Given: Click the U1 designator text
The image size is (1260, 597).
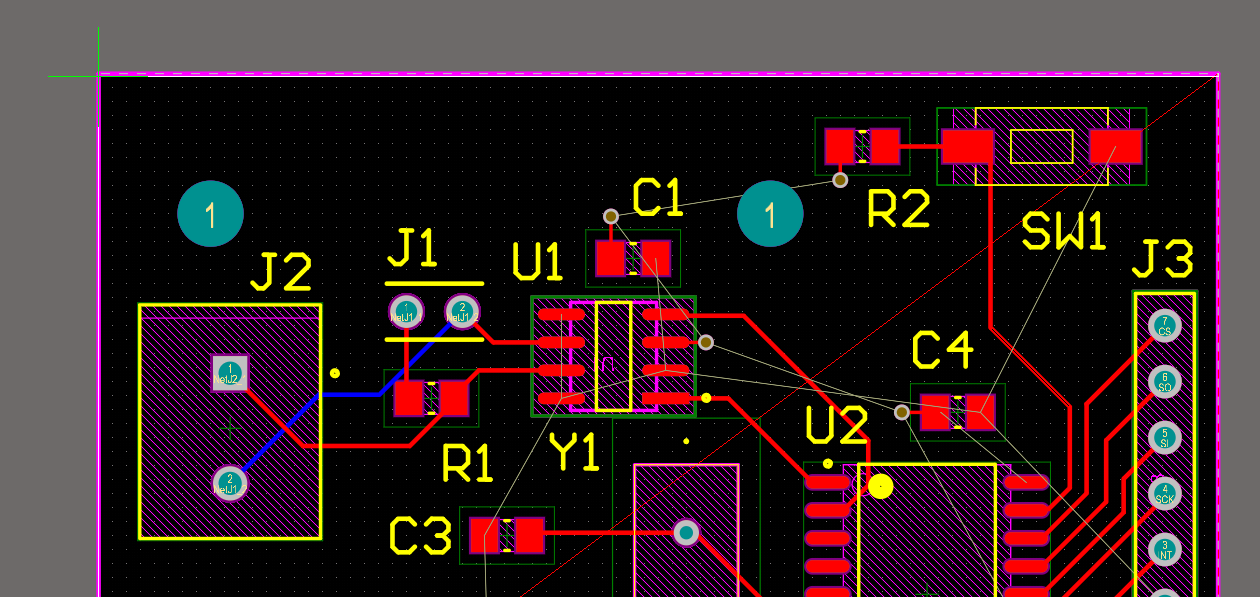Looking at the screenshot, I should pyautogui.click(x=537, y=262).
